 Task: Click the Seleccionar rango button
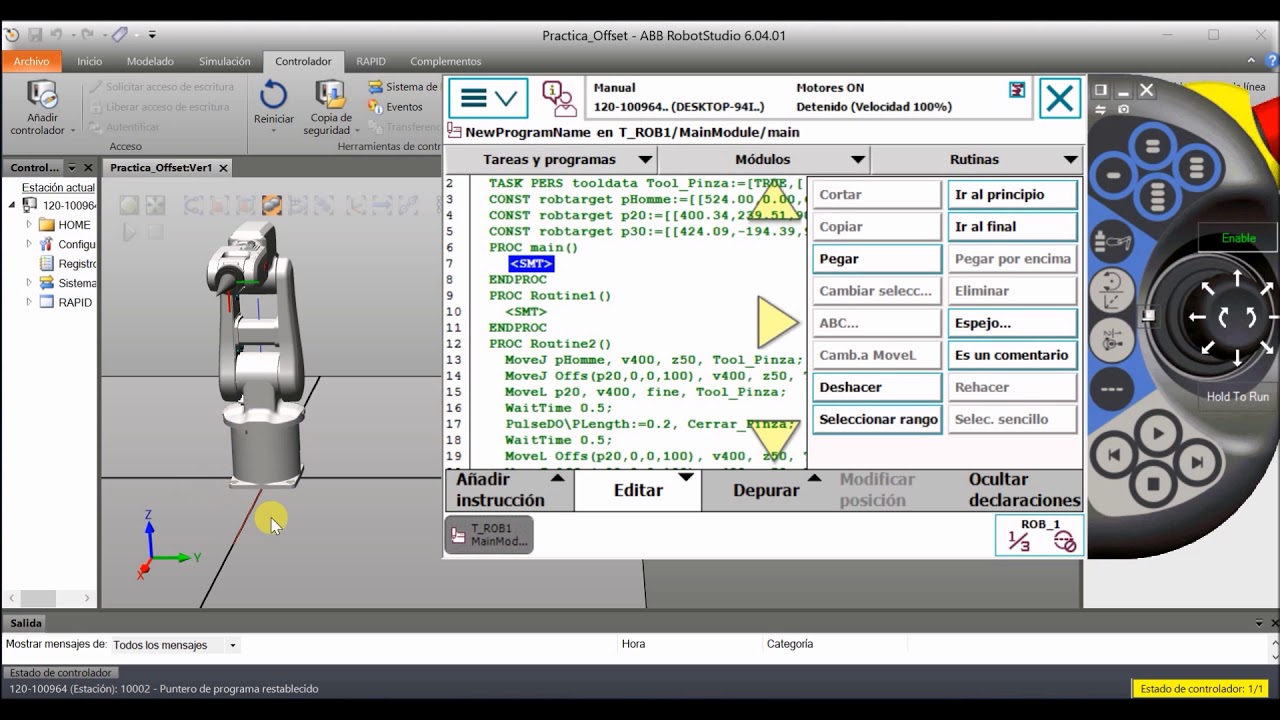[x=876, y=419]
